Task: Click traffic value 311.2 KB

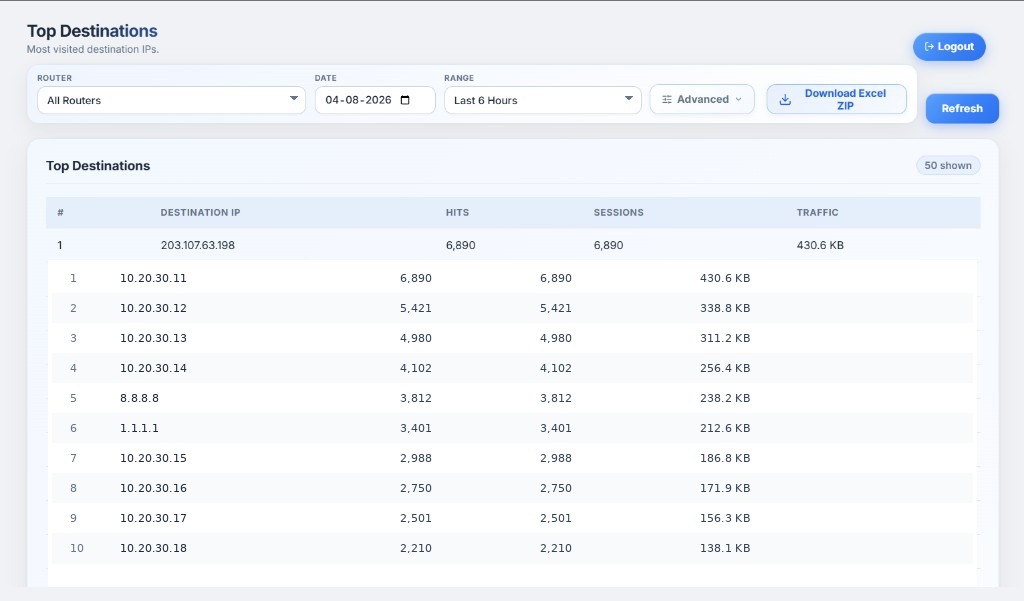Action: pyautogui.click(x=725, y=338)
